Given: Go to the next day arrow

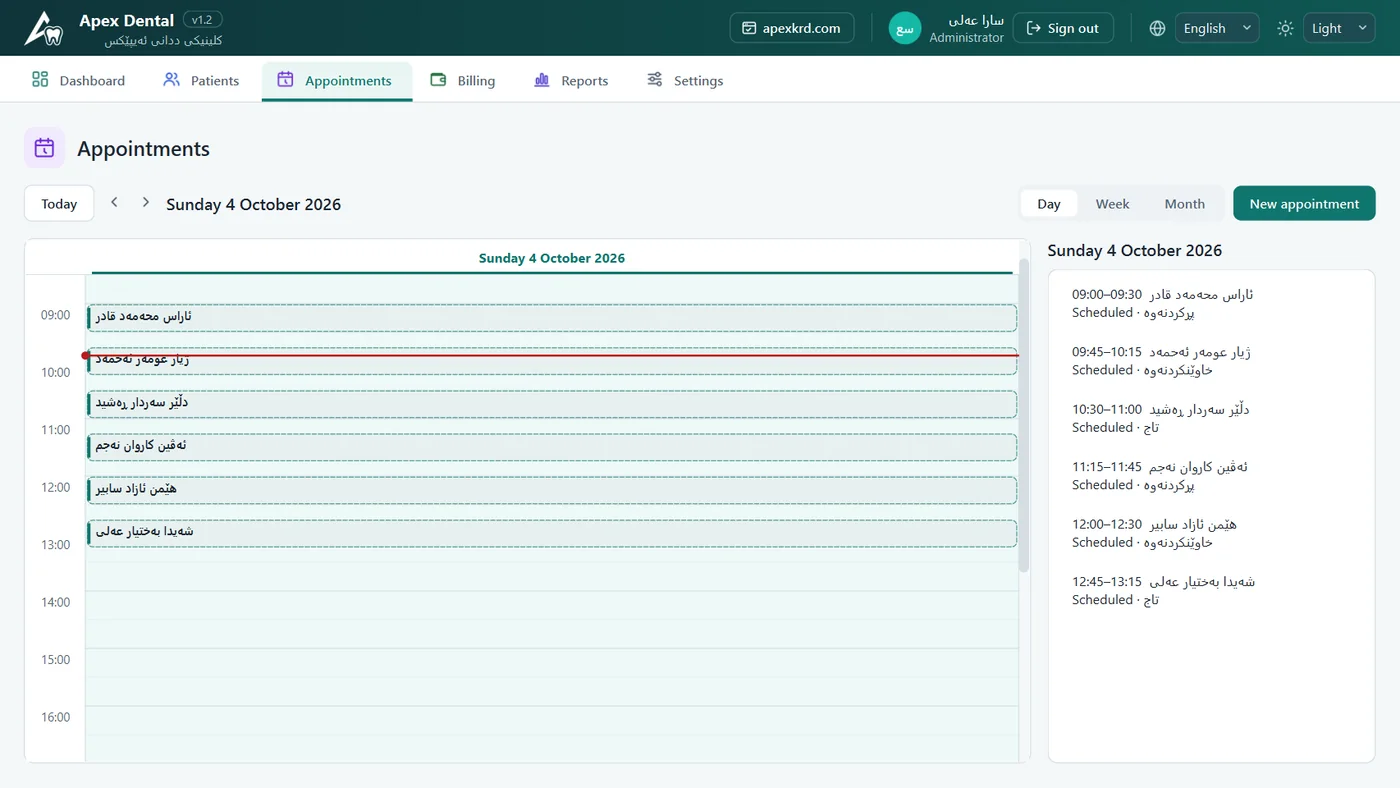Looking at the screenshot, I should click(x=146, y=203).
